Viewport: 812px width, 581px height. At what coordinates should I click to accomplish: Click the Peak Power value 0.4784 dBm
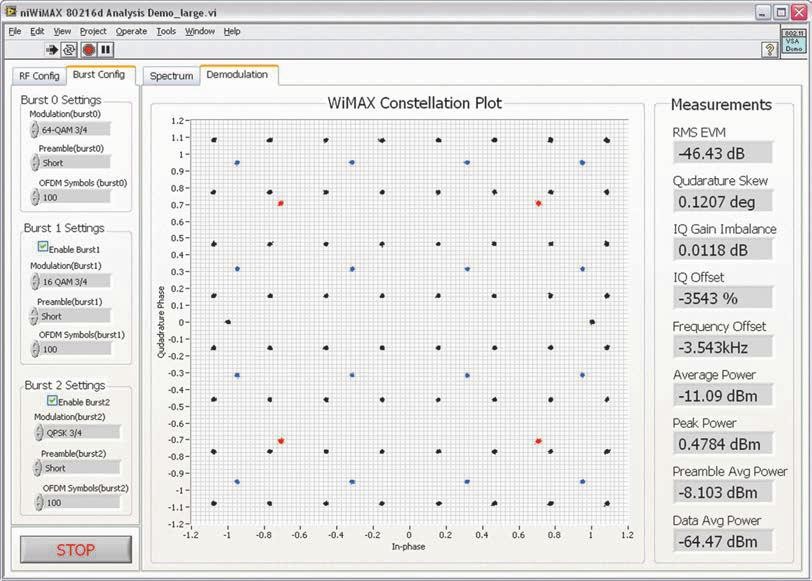(x=723, y=444)
